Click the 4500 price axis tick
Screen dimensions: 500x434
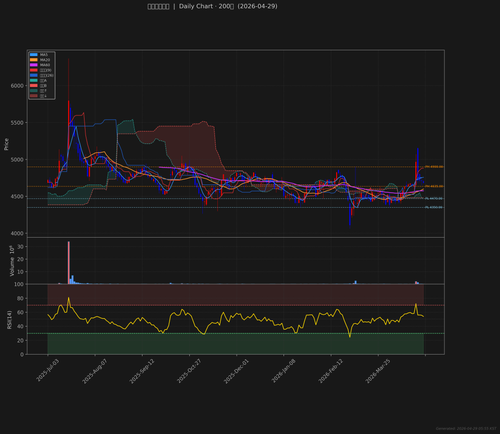point(17,197)
